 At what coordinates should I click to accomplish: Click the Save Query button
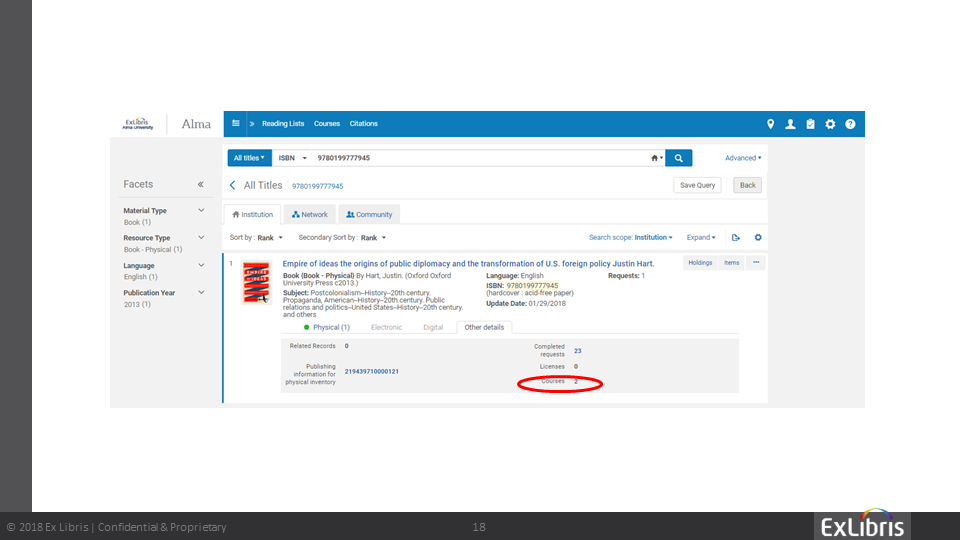pyautogui.click(x=697, y=185)
